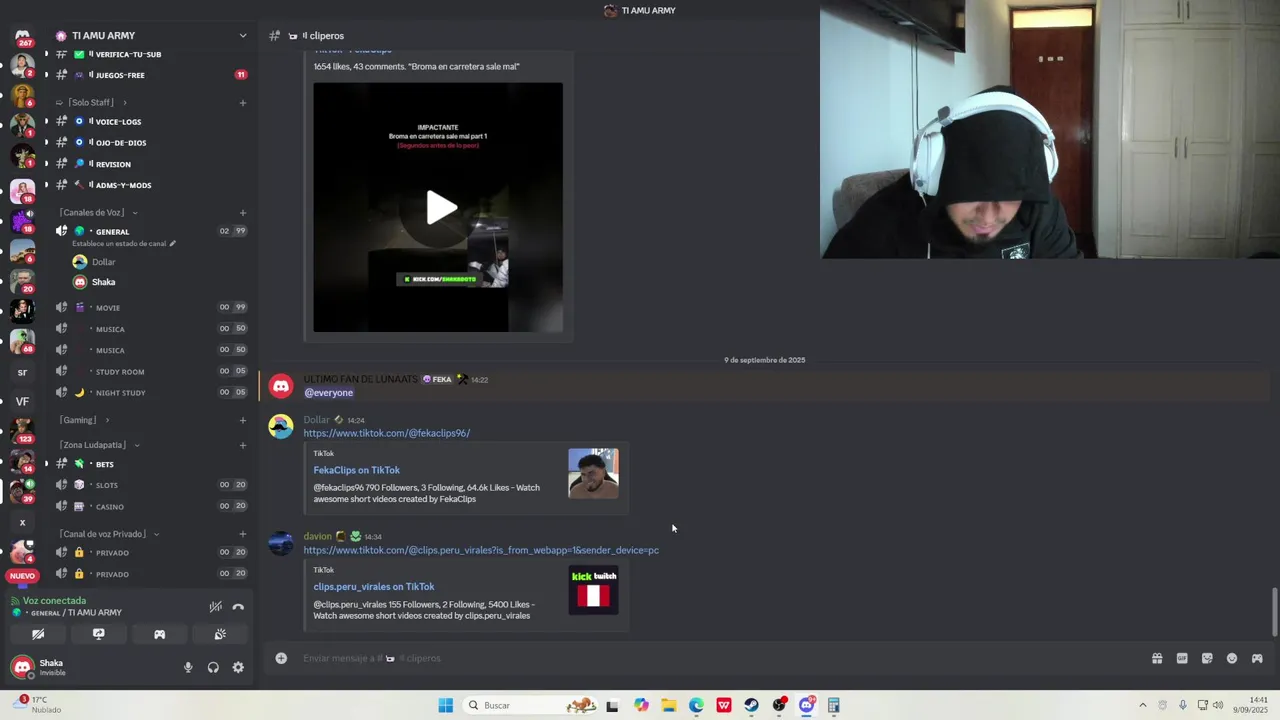
Task: Open the ADMS-Y-MODS channel
Action: (150, 185)
